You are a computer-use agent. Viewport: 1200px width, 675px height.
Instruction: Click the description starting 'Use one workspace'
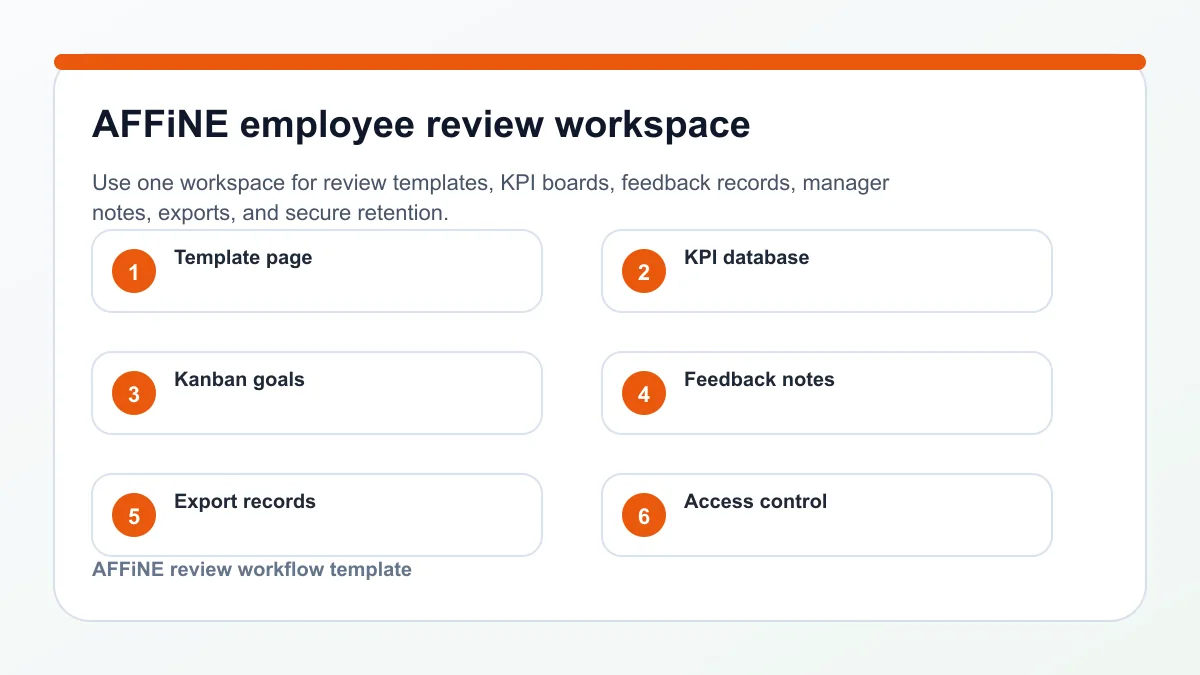[x=491, y=198]
